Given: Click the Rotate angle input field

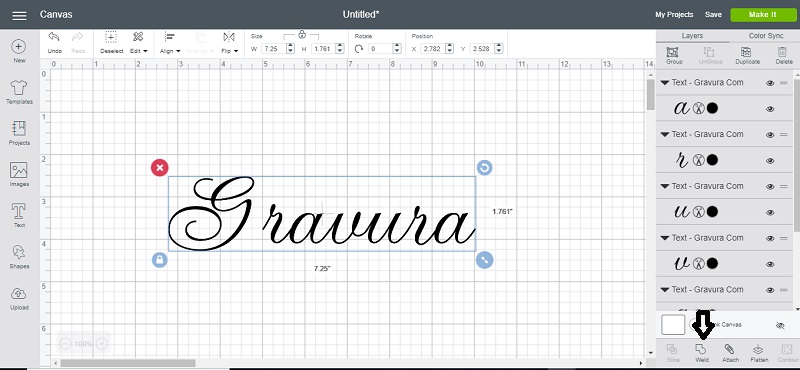Looking at the screenshot, I should (380, 49).
